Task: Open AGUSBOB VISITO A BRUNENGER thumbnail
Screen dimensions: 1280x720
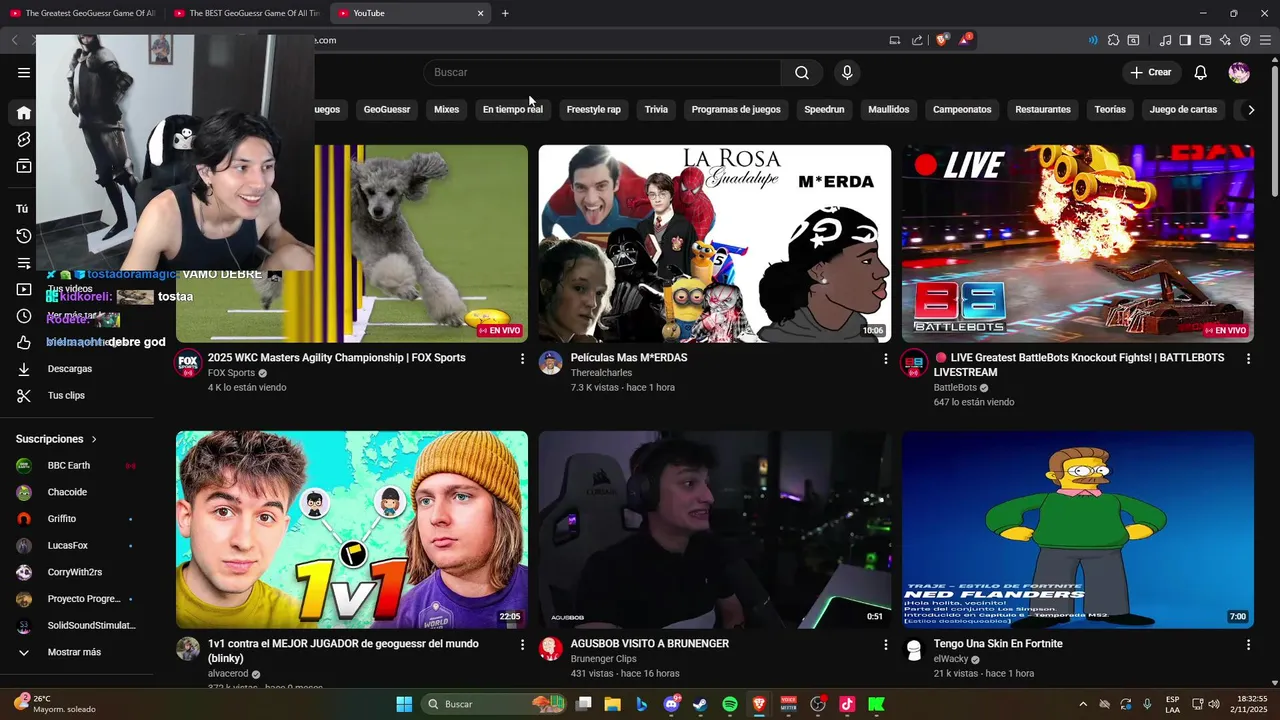Action: pos(715,530)
